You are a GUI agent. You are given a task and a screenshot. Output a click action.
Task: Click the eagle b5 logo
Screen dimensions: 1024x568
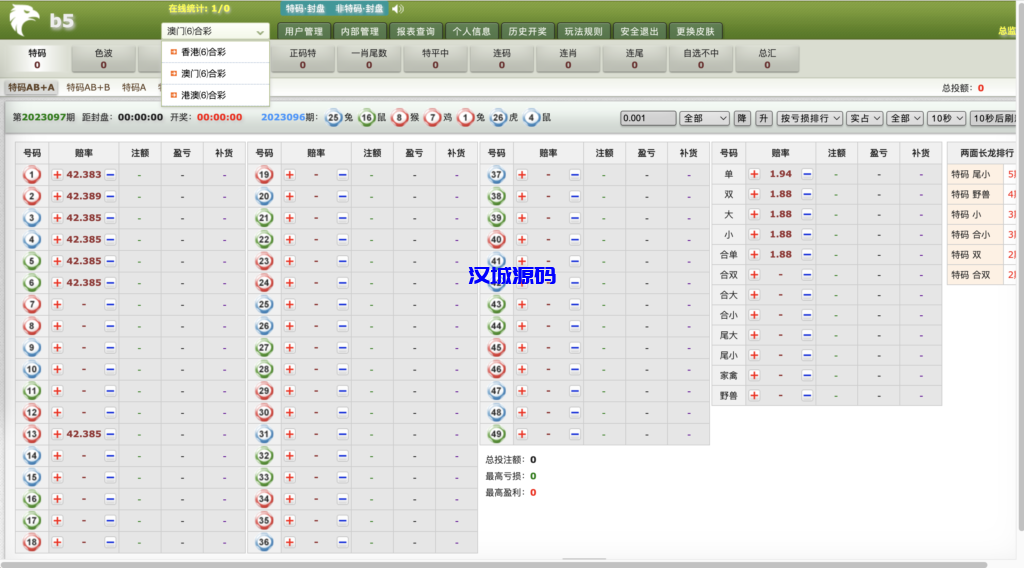click(42, 20)
